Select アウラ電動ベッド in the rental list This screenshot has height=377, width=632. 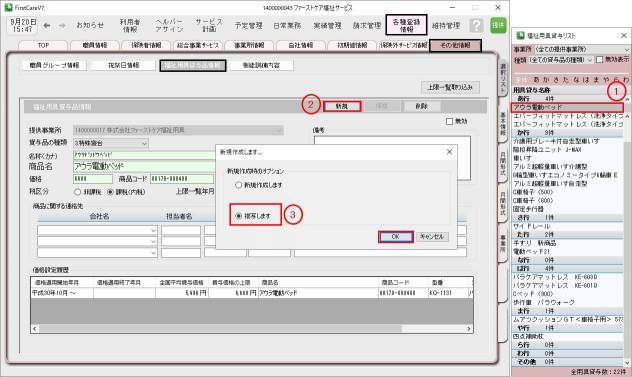pos(567,107)
